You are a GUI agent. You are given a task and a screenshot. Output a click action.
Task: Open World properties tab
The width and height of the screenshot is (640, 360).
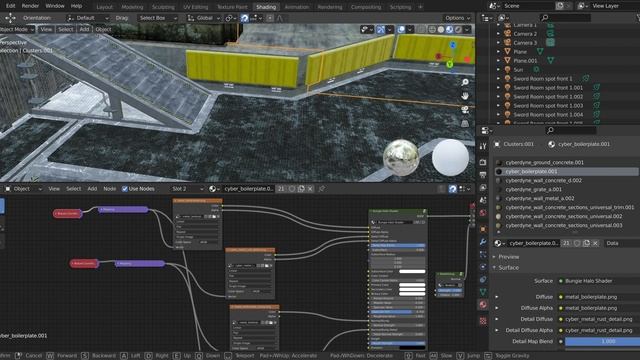point(483,213)
